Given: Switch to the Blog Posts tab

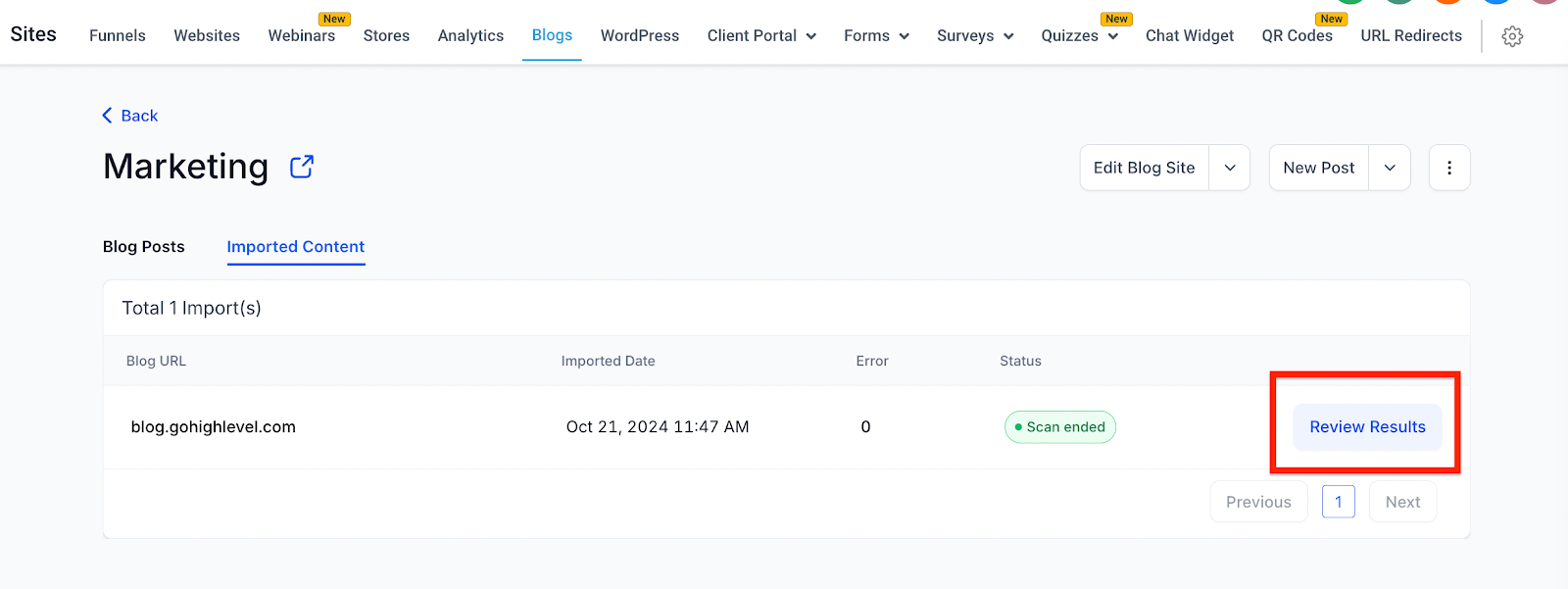Looking at the screenshot, I should click(x=144, y=247).
